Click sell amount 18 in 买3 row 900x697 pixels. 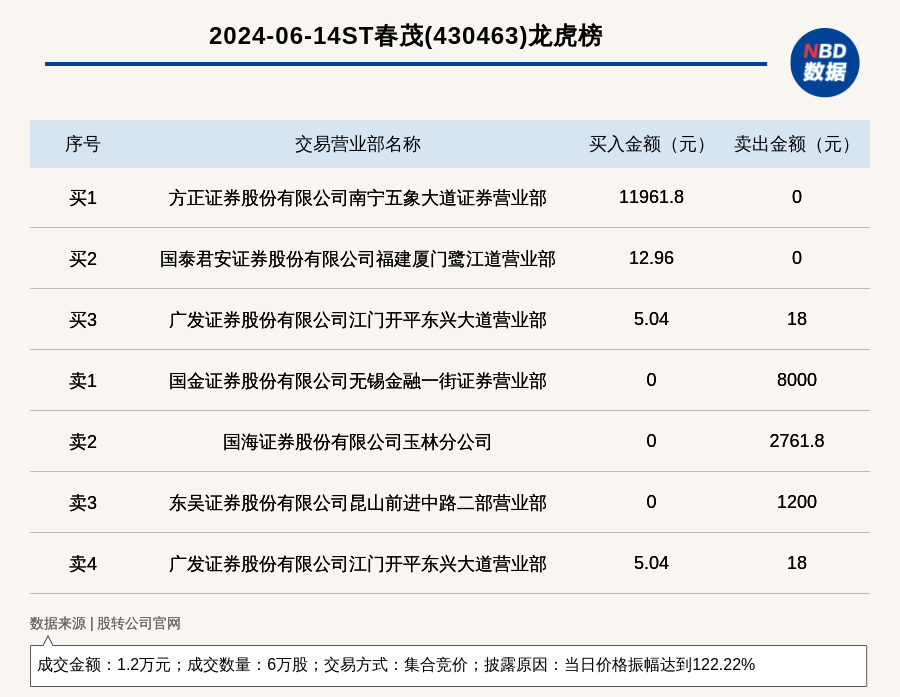click(797, 319)
